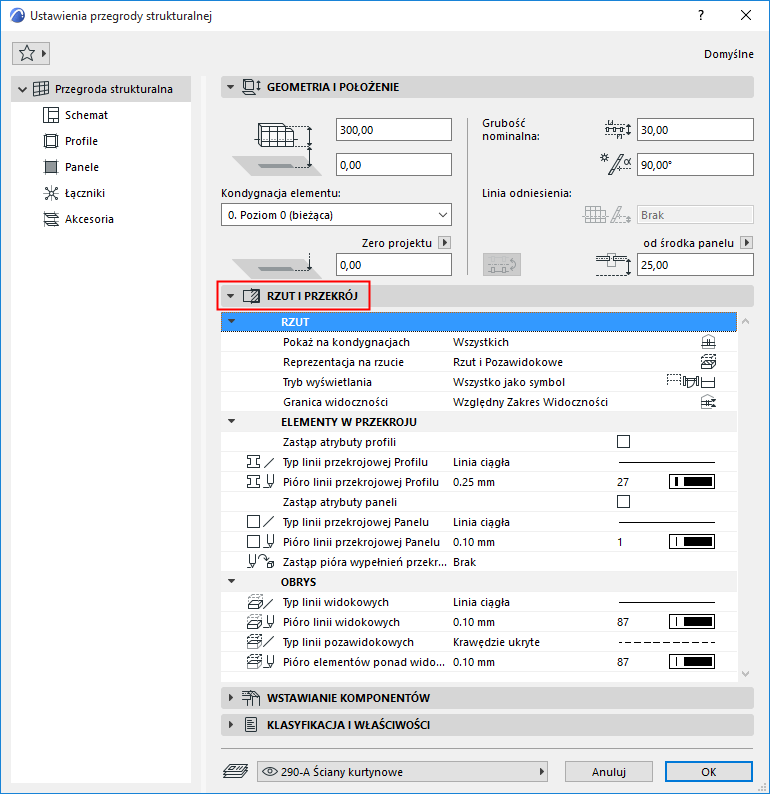Screen dimensions: 770x794
Task: Open help with the question mark
Action: click(701, 15)
